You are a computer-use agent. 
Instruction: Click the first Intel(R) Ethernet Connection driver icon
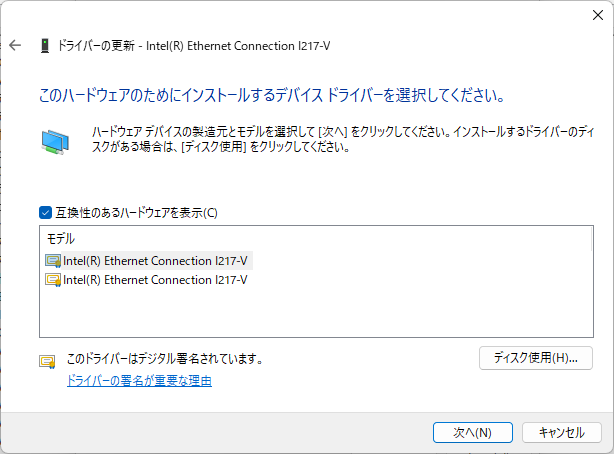tap(53, 260)
